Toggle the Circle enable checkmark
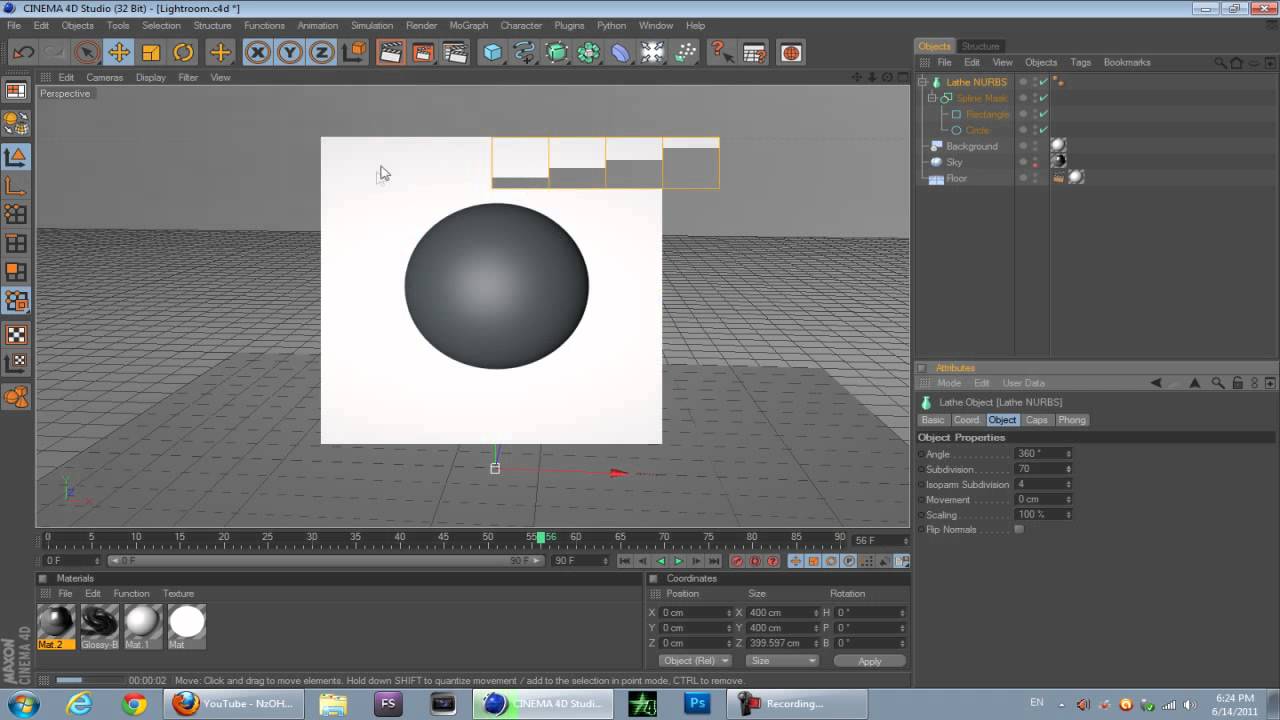This screenshot has width=1280, height=720. (1044, 130)
